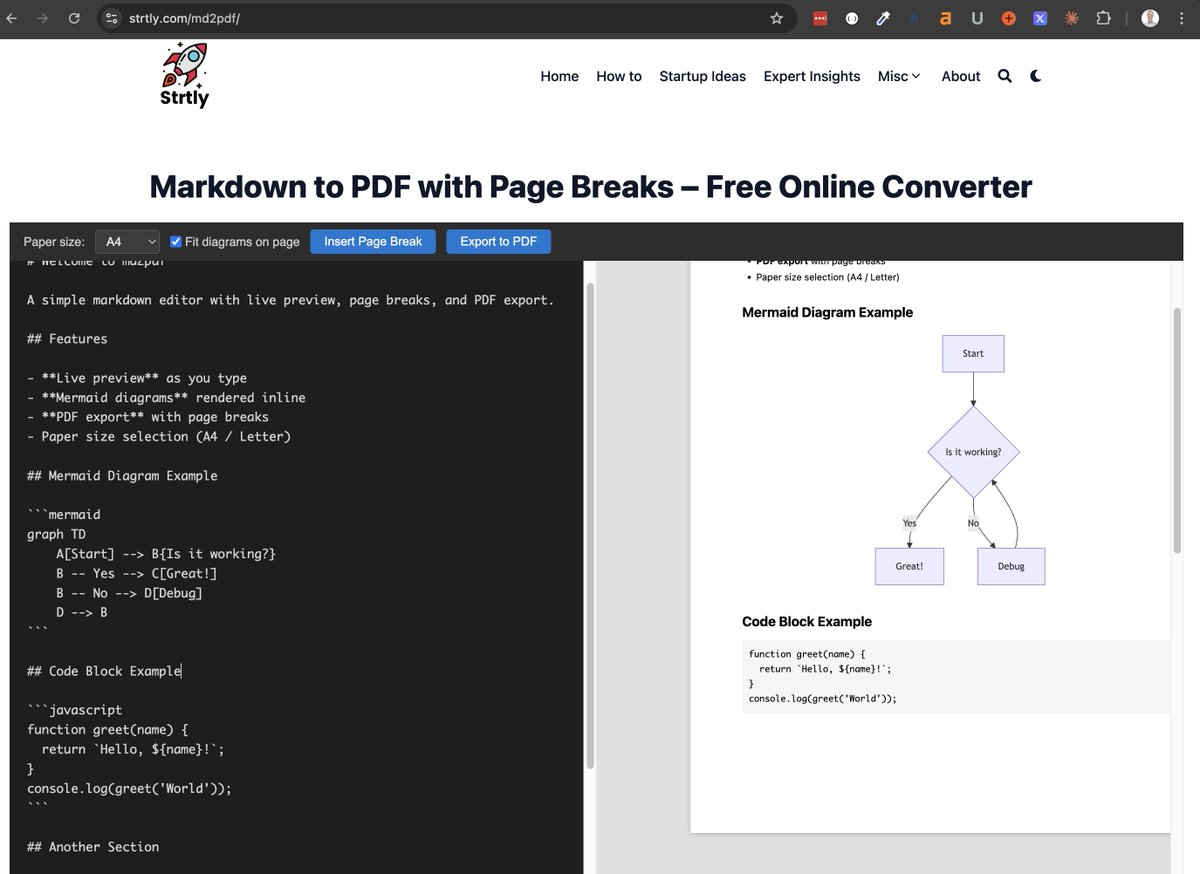Open the Chrome profile avatar
The image size is (1200, 874).
coord(1150,18)
